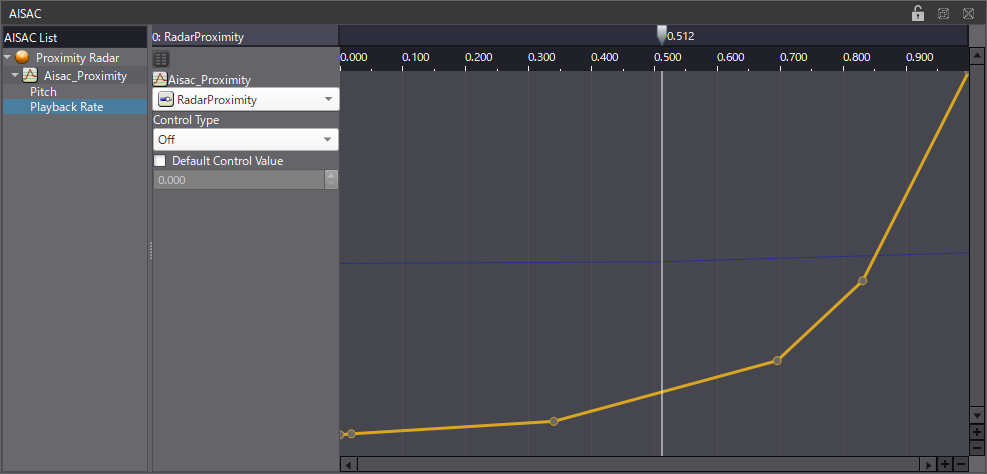Select the Proximity Radar cue row

pos(75,57)
